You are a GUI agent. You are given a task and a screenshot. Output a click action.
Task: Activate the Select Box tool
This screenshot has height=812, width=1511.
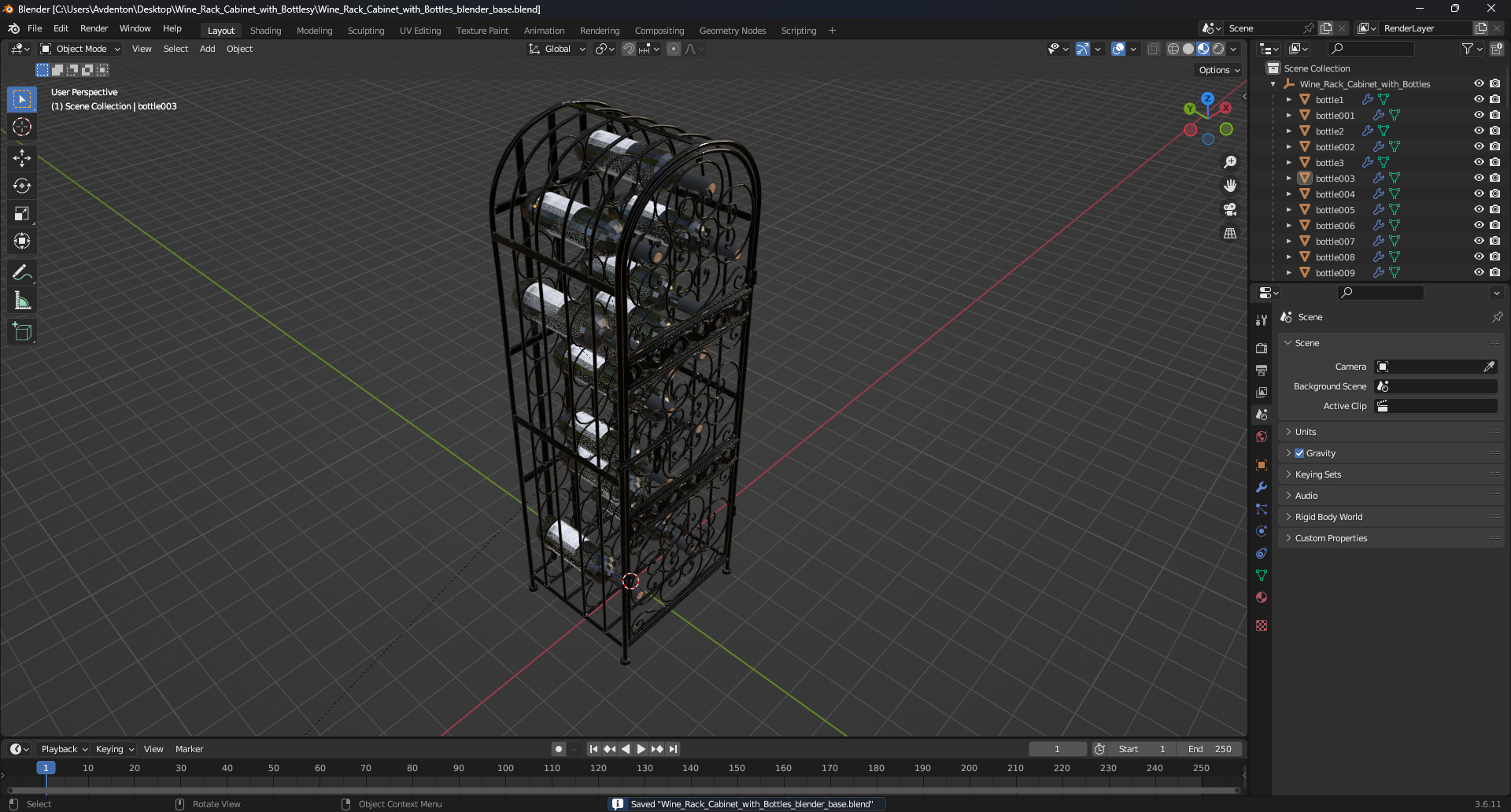(22, 99)
